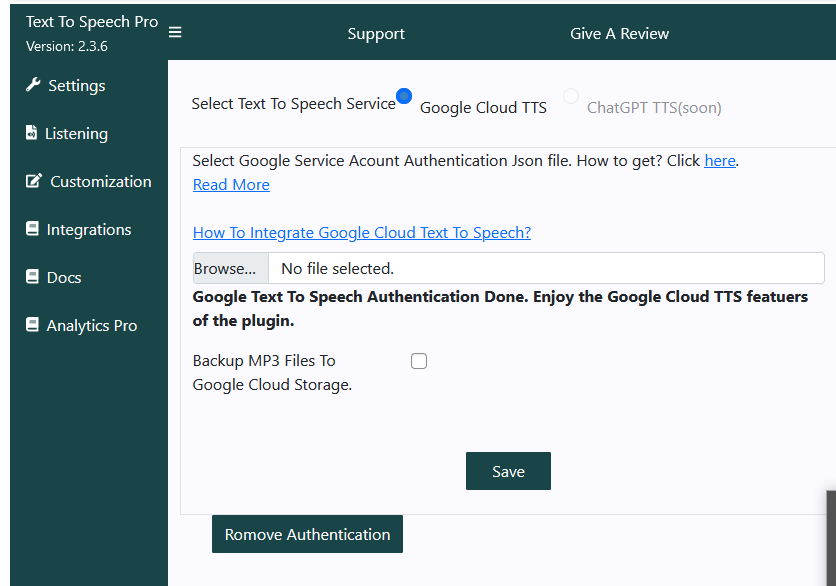Click the wrench icon beside Settings
836x586 pixels.
[33, 85]
